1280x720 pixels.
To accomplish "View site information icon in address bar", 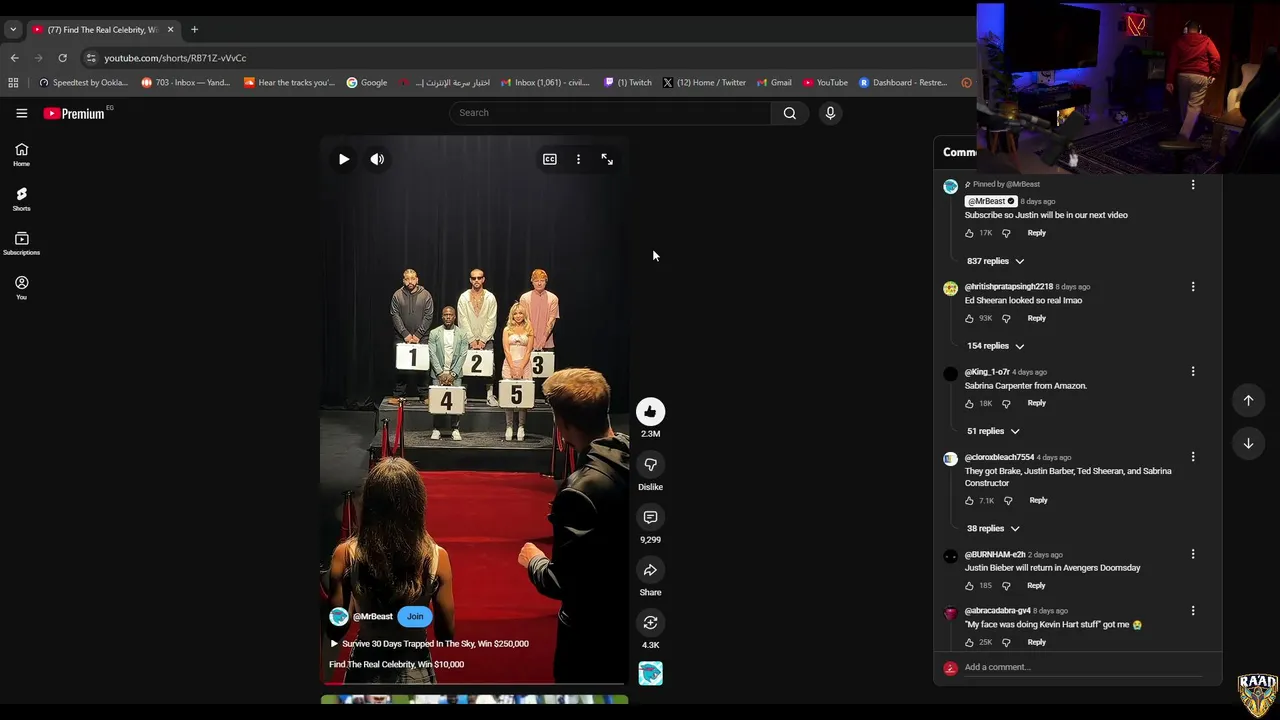I will pyautogui.click(x=91, y=58).
